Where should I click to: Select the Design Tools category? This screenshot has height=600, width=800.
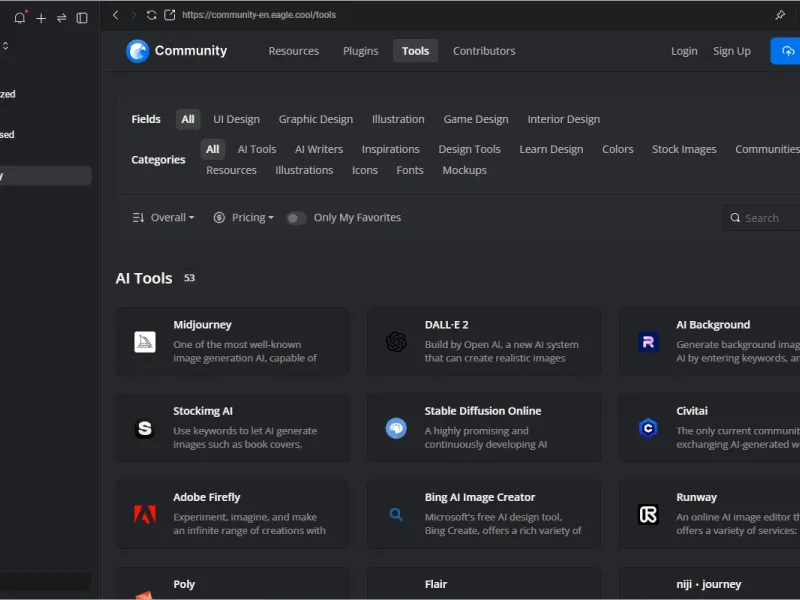tap(469, 149)
